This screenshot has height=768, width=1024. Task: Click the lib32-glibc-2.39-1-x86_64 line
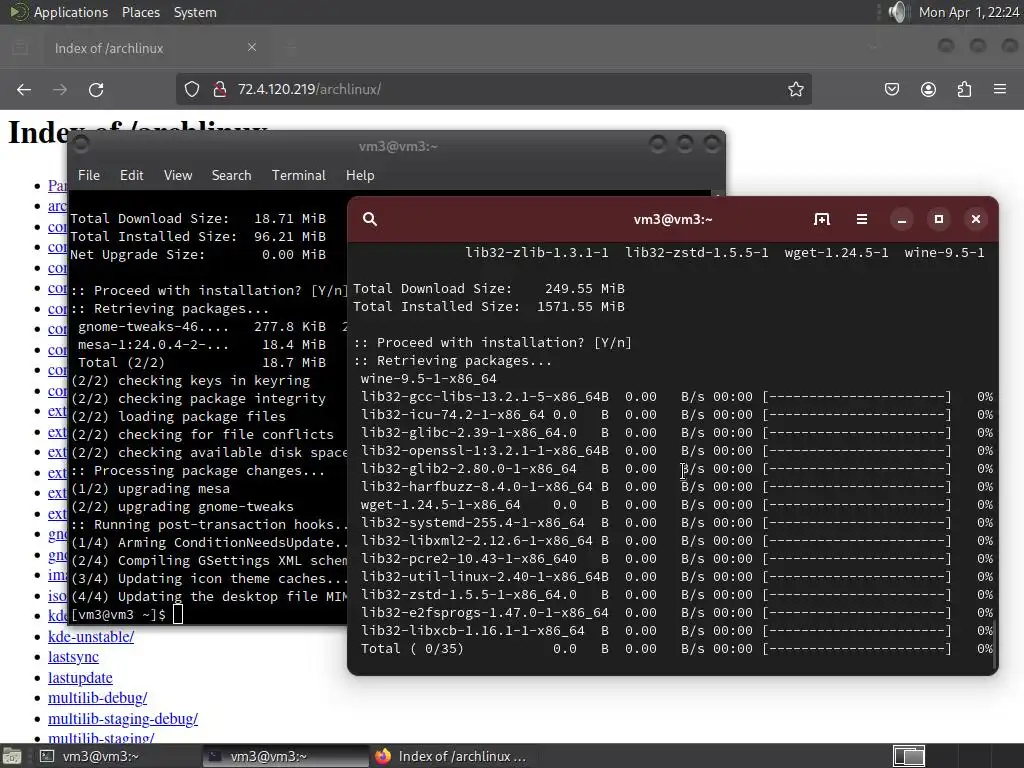click(x=677, y=433)
